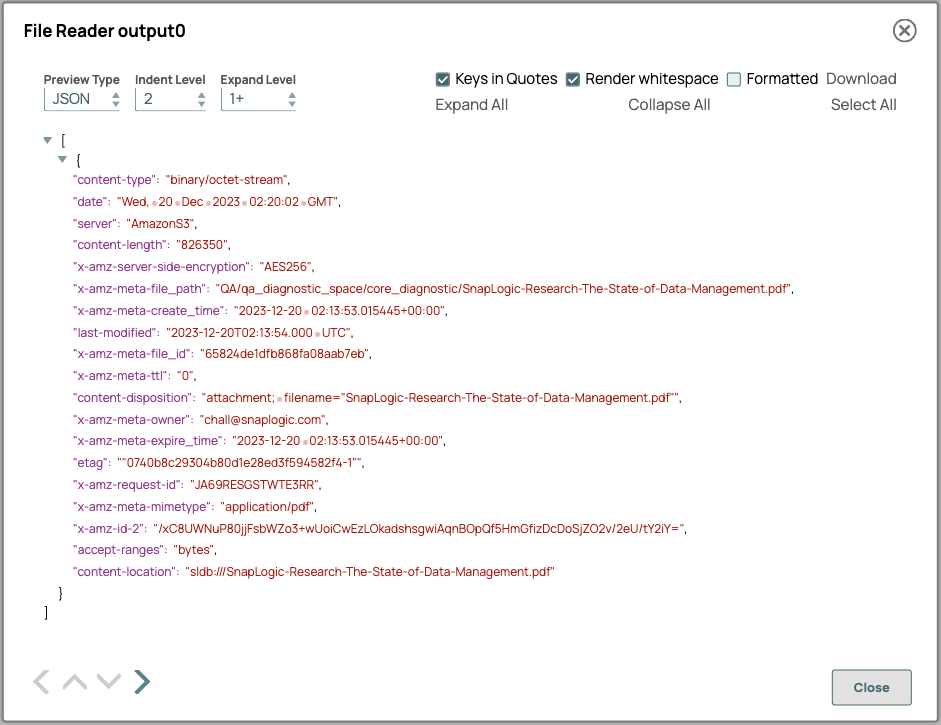Viewport: 941px width, 725px height.
Task: Collapse the first object's disclosure triangle
Action: pyautogui.click(x=63, y=158)
